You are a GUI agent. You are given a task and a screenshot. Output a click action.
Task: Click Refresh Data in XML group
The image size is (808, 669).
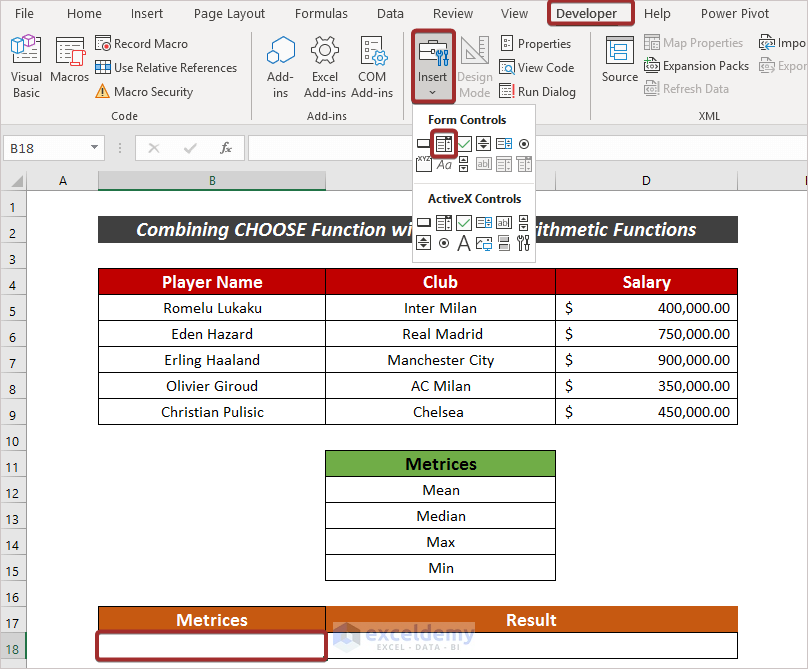(686, 89)
